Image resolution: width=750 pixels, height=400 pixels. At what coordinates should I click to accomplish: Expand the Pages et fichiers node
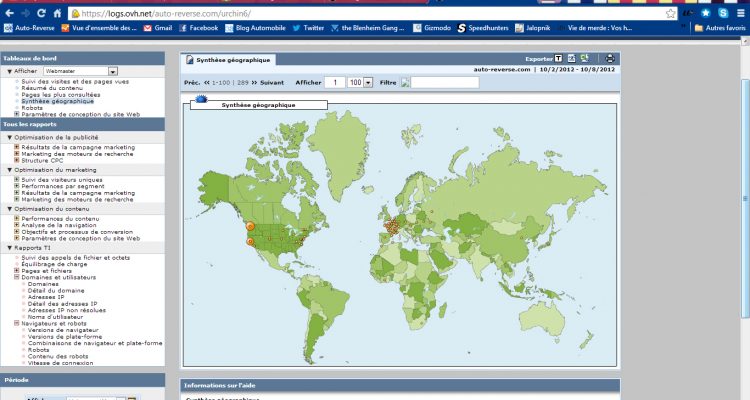pyautogui.click(x=17, y=270)
